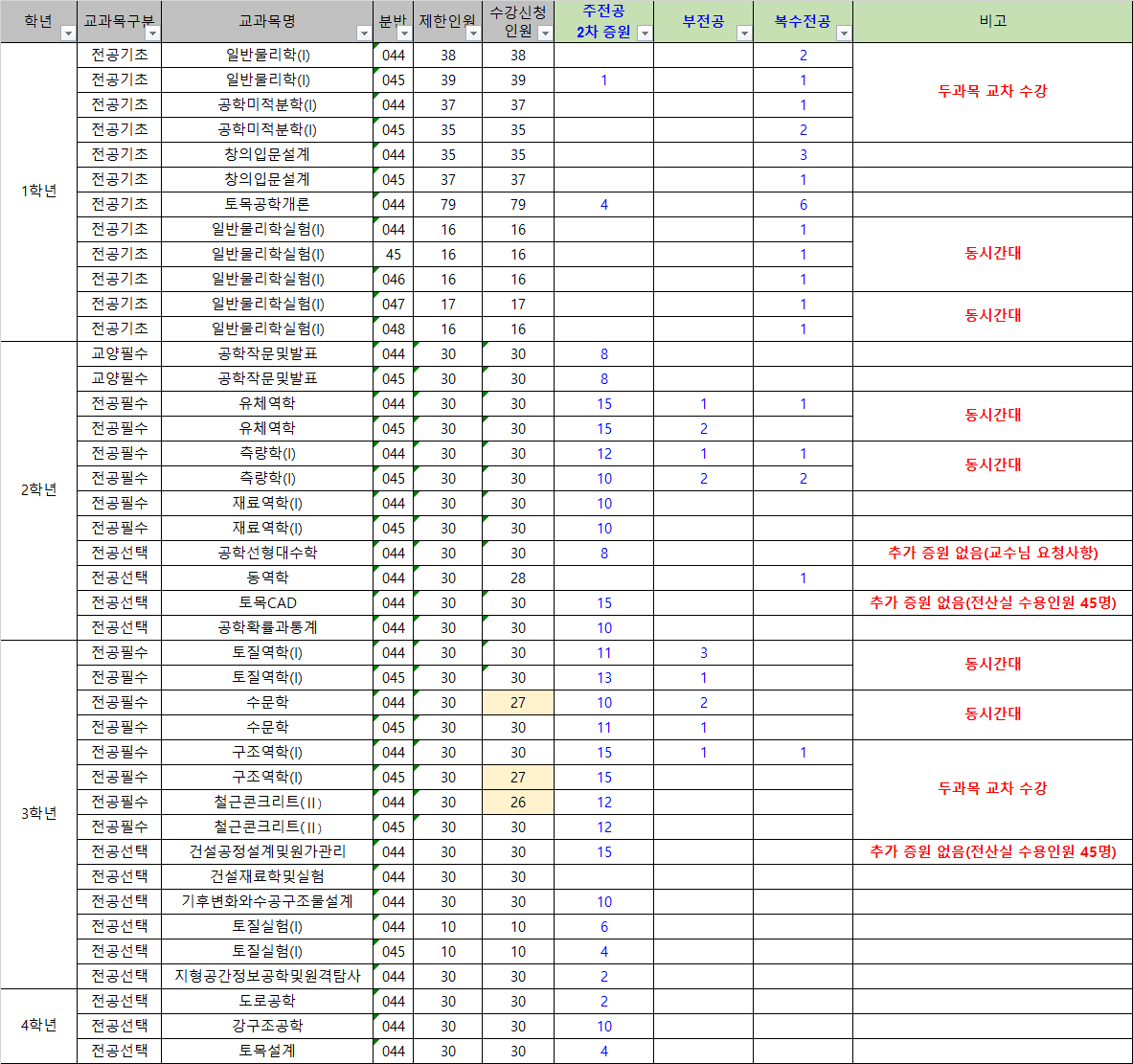Screen dimensions: 1133x1064
Task: Open the 교과목구분 filter arrow
Action: coord(151,34)
